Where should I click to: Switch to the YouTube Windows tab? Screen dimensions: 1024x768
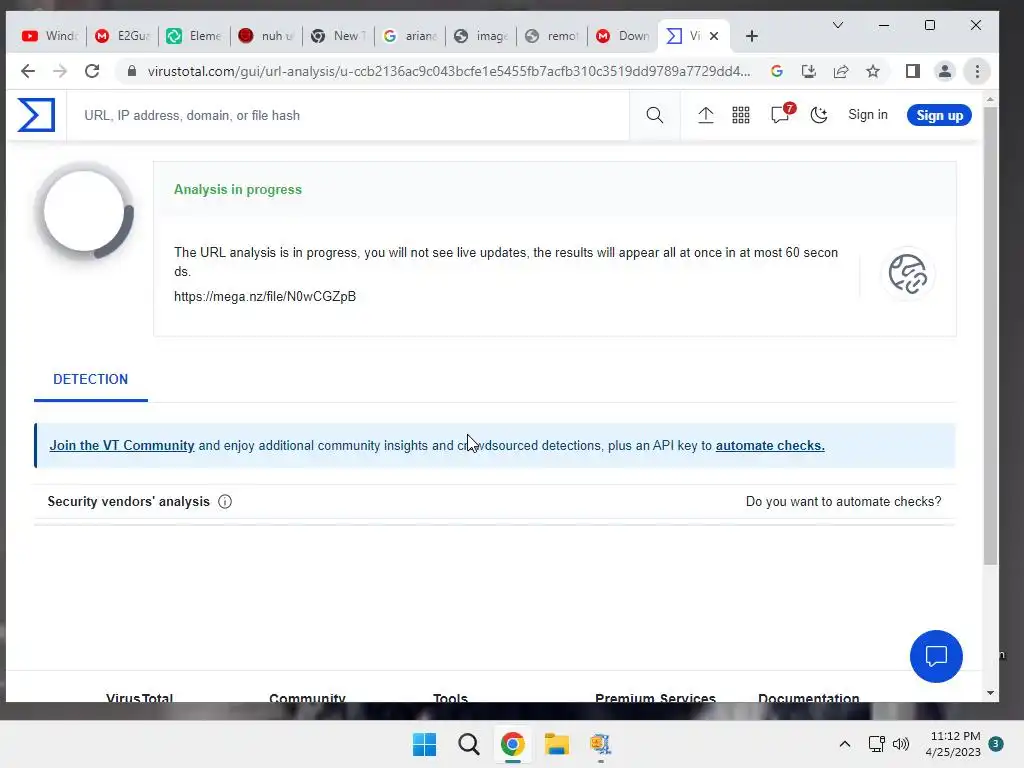50,36
